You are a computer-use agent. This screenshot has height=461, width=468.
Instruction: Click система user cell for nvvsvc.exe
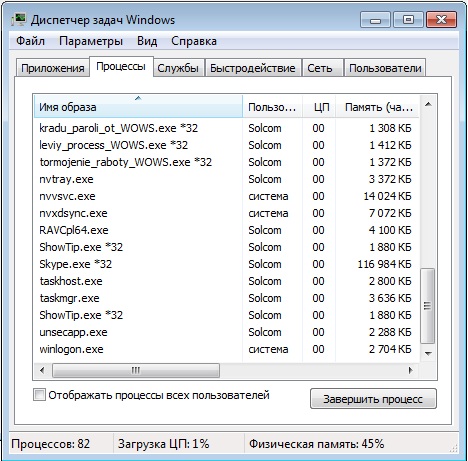click(268, 196)
